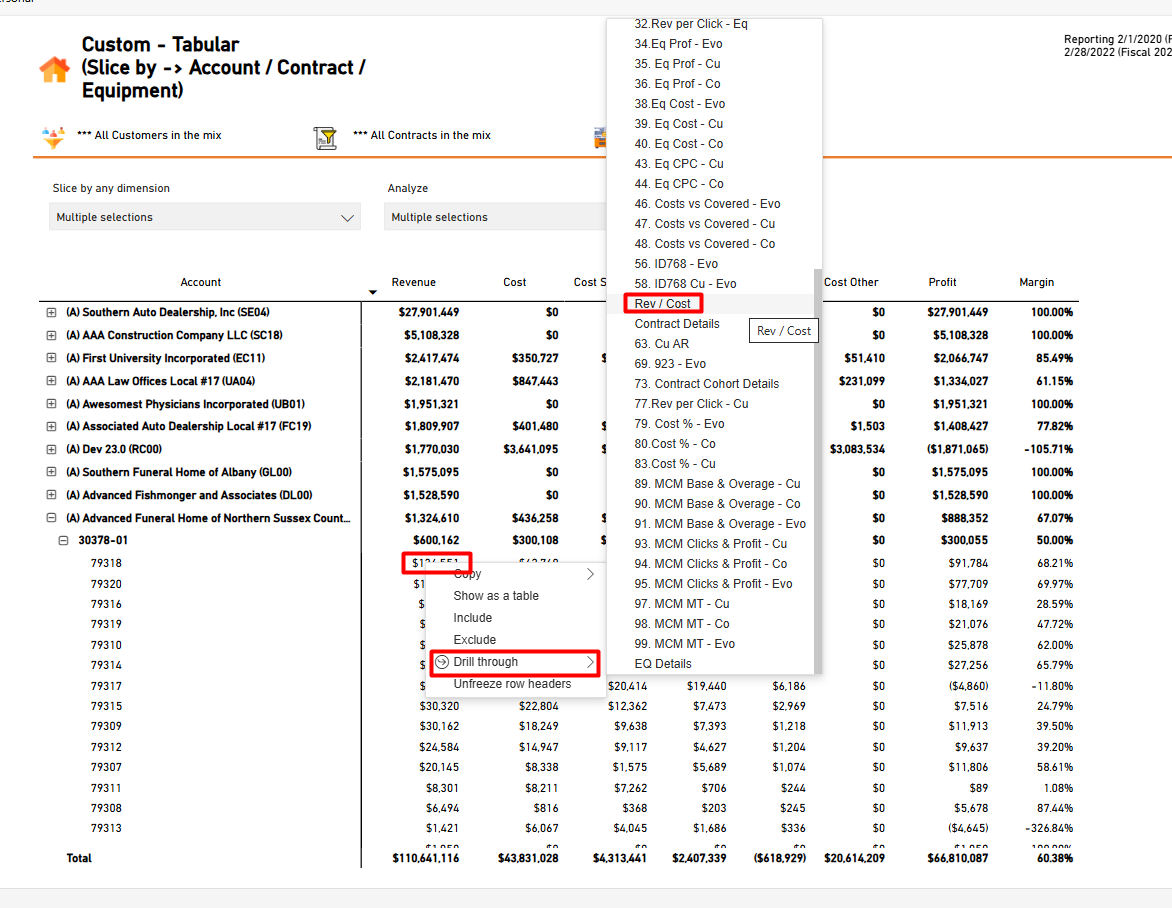Expand Southern Funeral Home of Albany row
This screenshot has width=1172, height=908.
click(51, 472)
